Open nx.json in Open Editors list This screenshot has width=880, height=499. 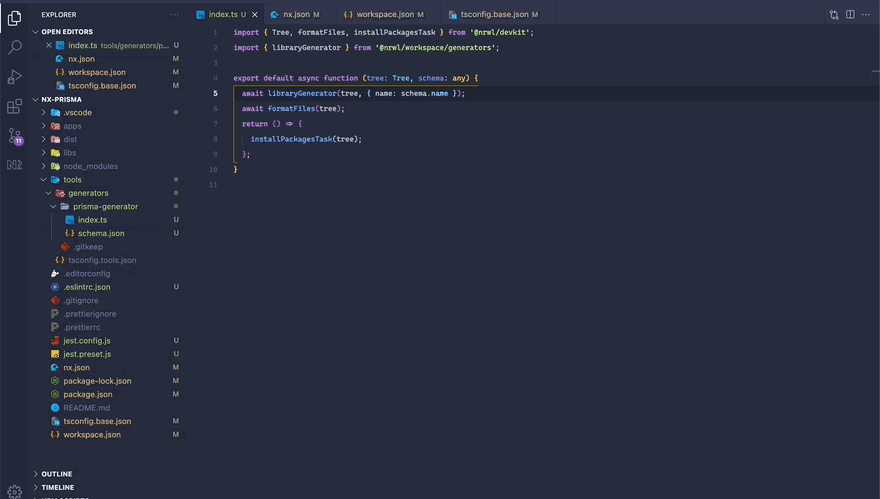point(81,59)
